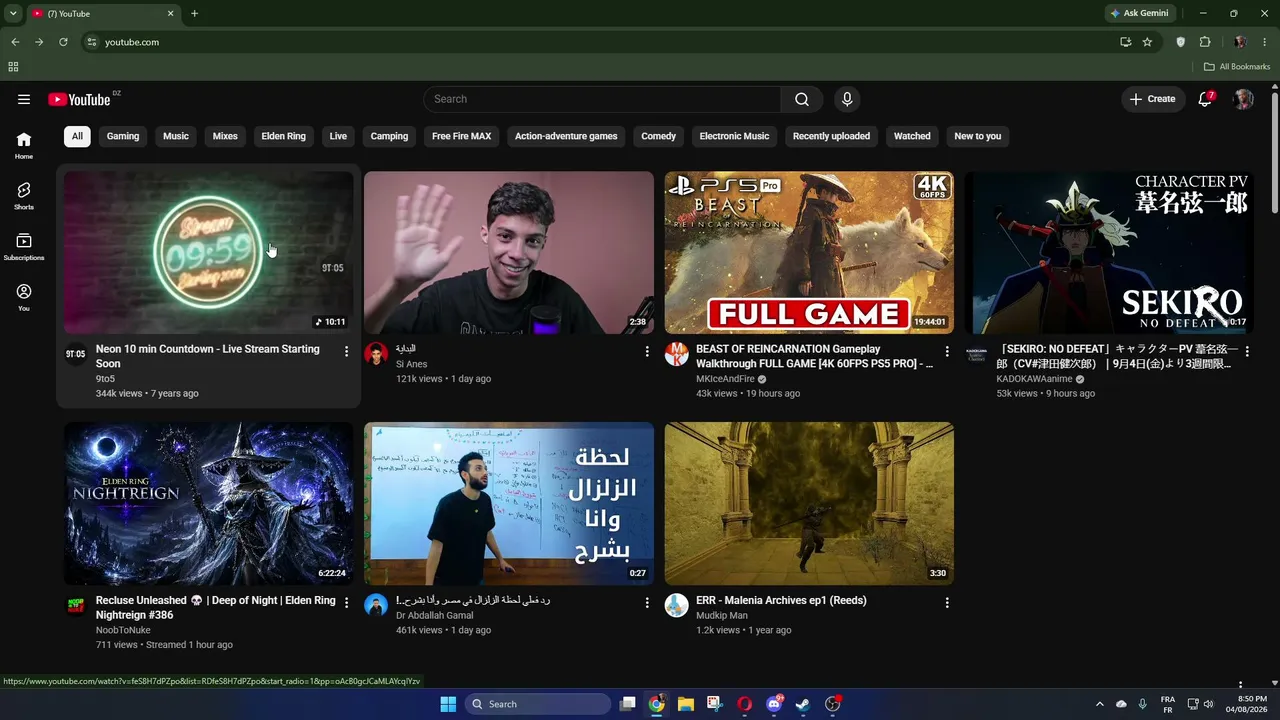Open the ERR - Malenia Archives ep1 title link
1280x720 pixels.
(781, 600)
